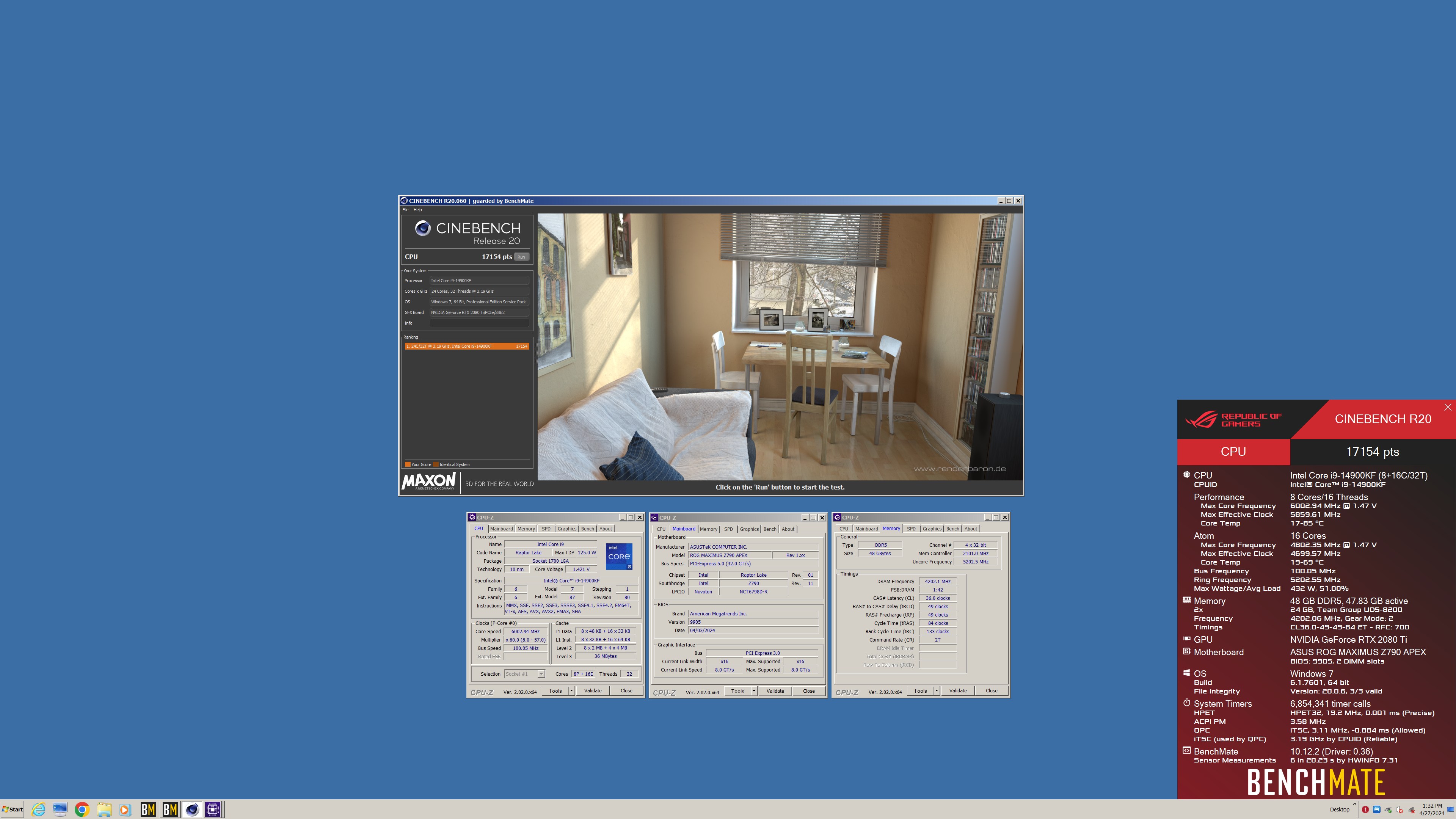Open Tools dropdown arrow in Mainboard CPU-Z window
Viewport: 1456px width, 819px height.
(x=754, y=691)
